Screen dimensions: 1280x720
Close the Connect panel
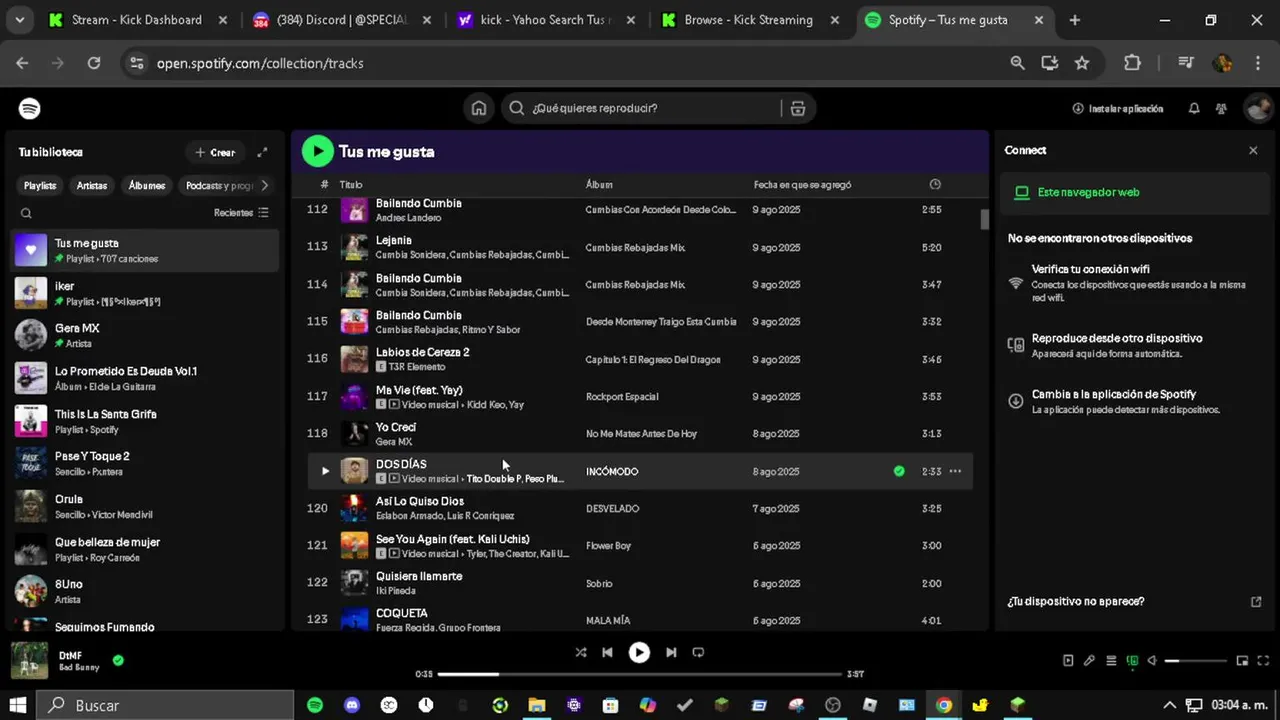(1253, 150)
